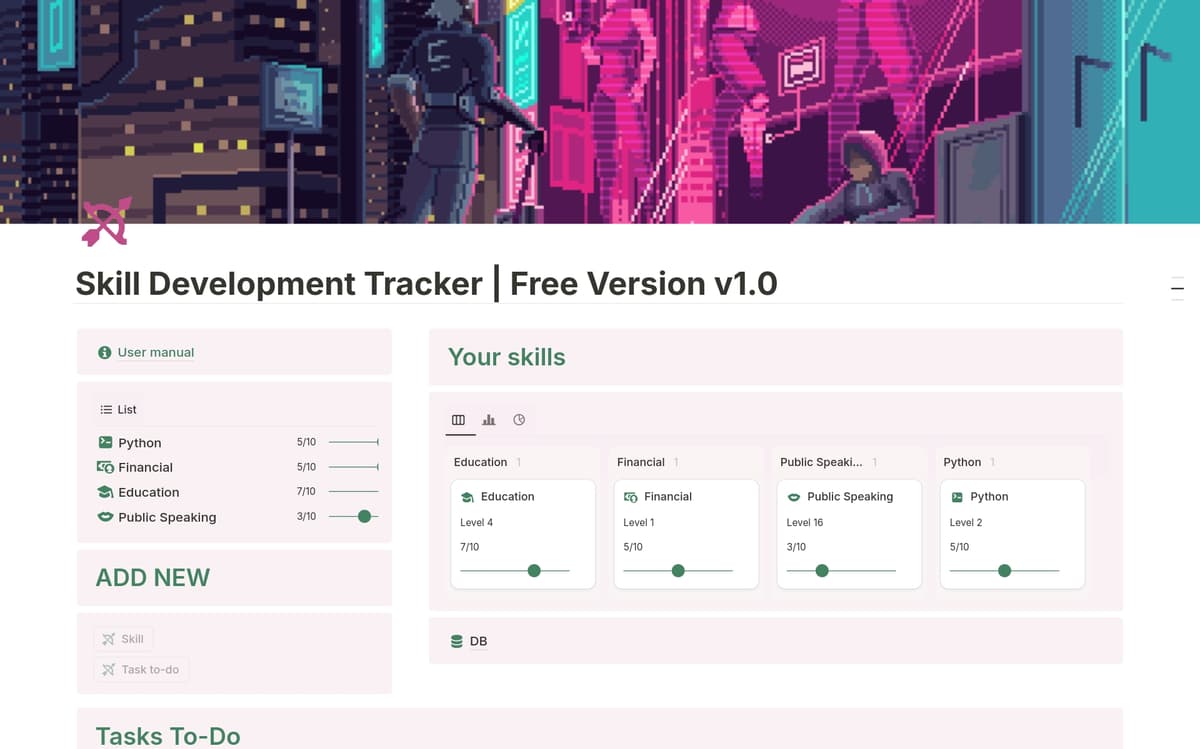The height and width of the screenshot is (749, 1200).
Task: Click 7/10 value on Education card
Action: pos(470,547)
